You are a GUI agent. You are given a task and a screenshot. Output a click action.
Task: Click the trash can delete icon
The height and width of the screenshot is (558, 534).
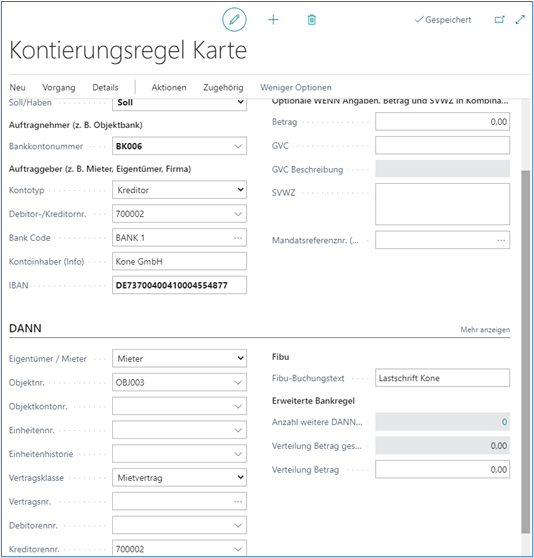point(312,20)
